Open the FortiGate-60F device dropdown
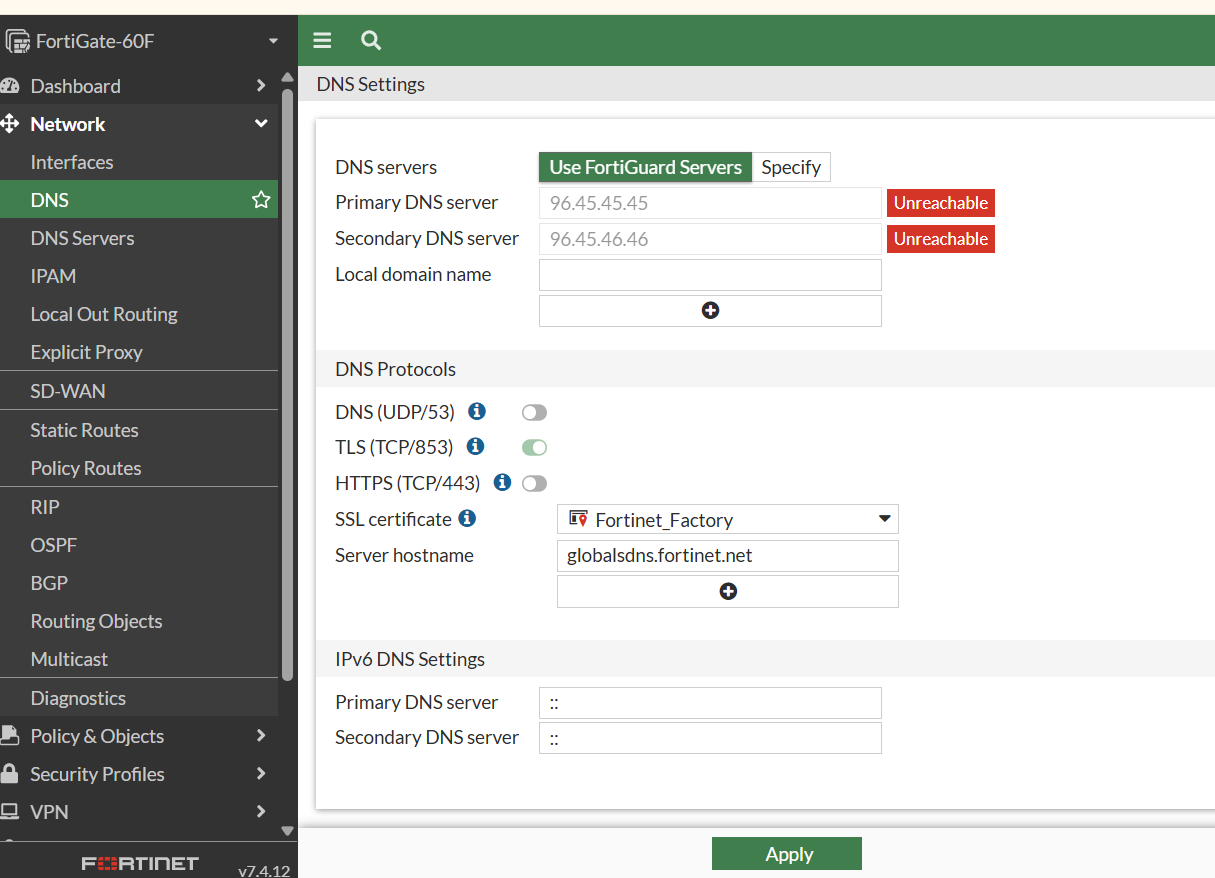The height and width of the screenshot is (878, 1215). click(273, 41)
